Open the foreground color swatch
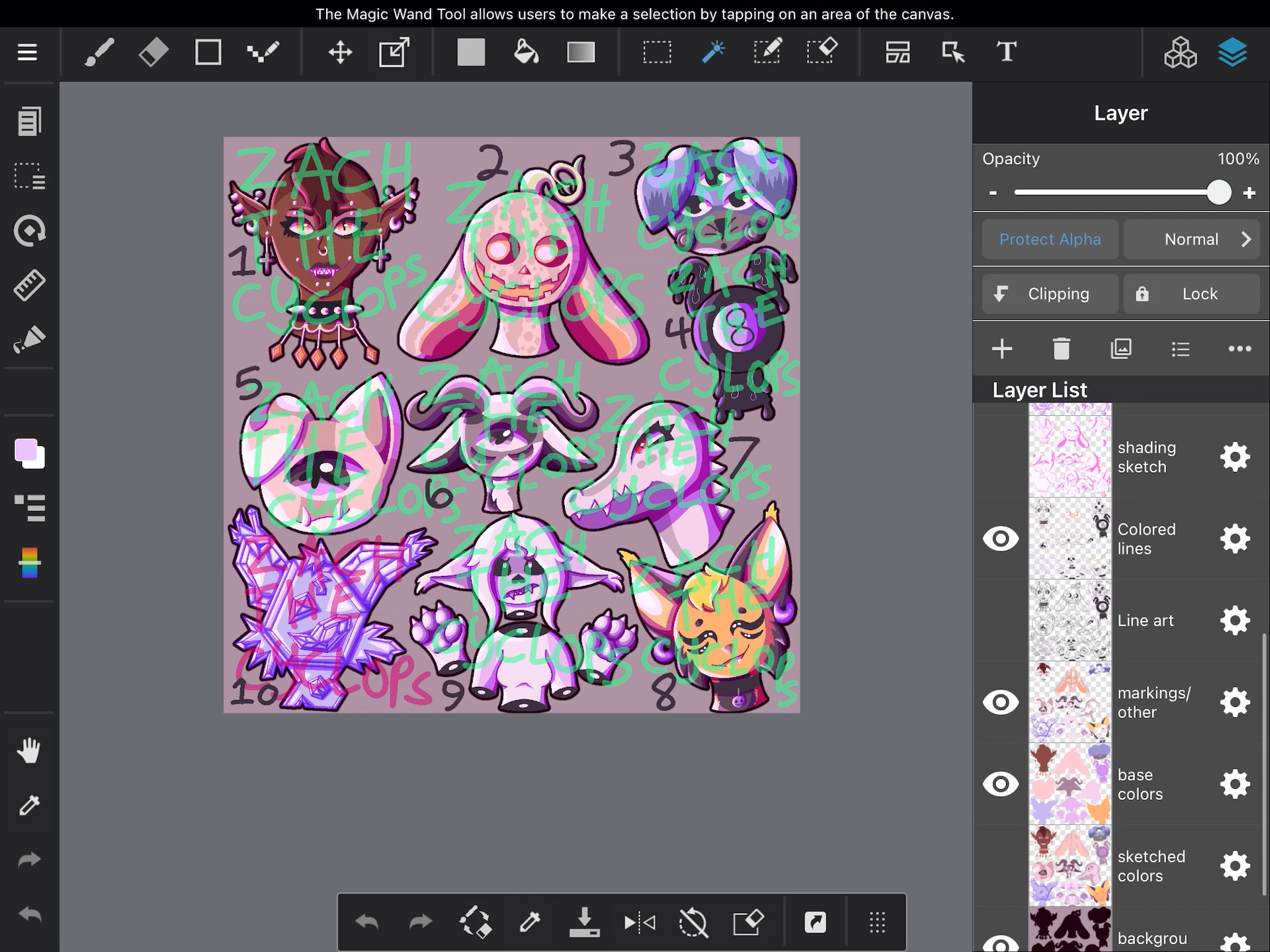 [26, 450]
